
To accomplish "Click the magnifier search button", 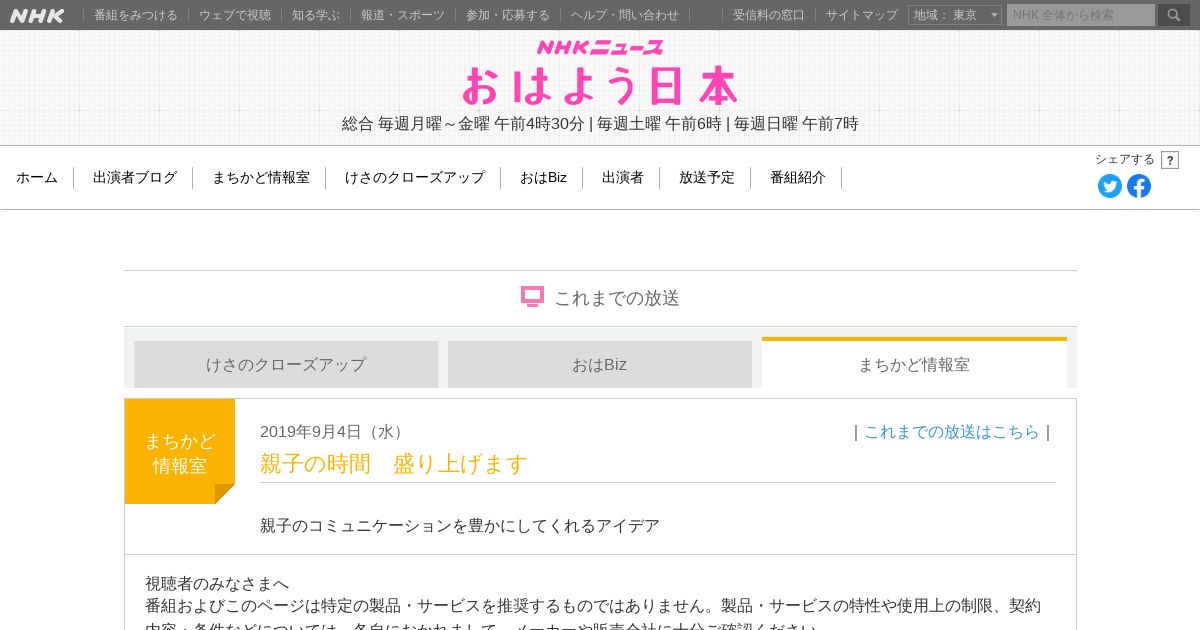I will point(1174,15).
